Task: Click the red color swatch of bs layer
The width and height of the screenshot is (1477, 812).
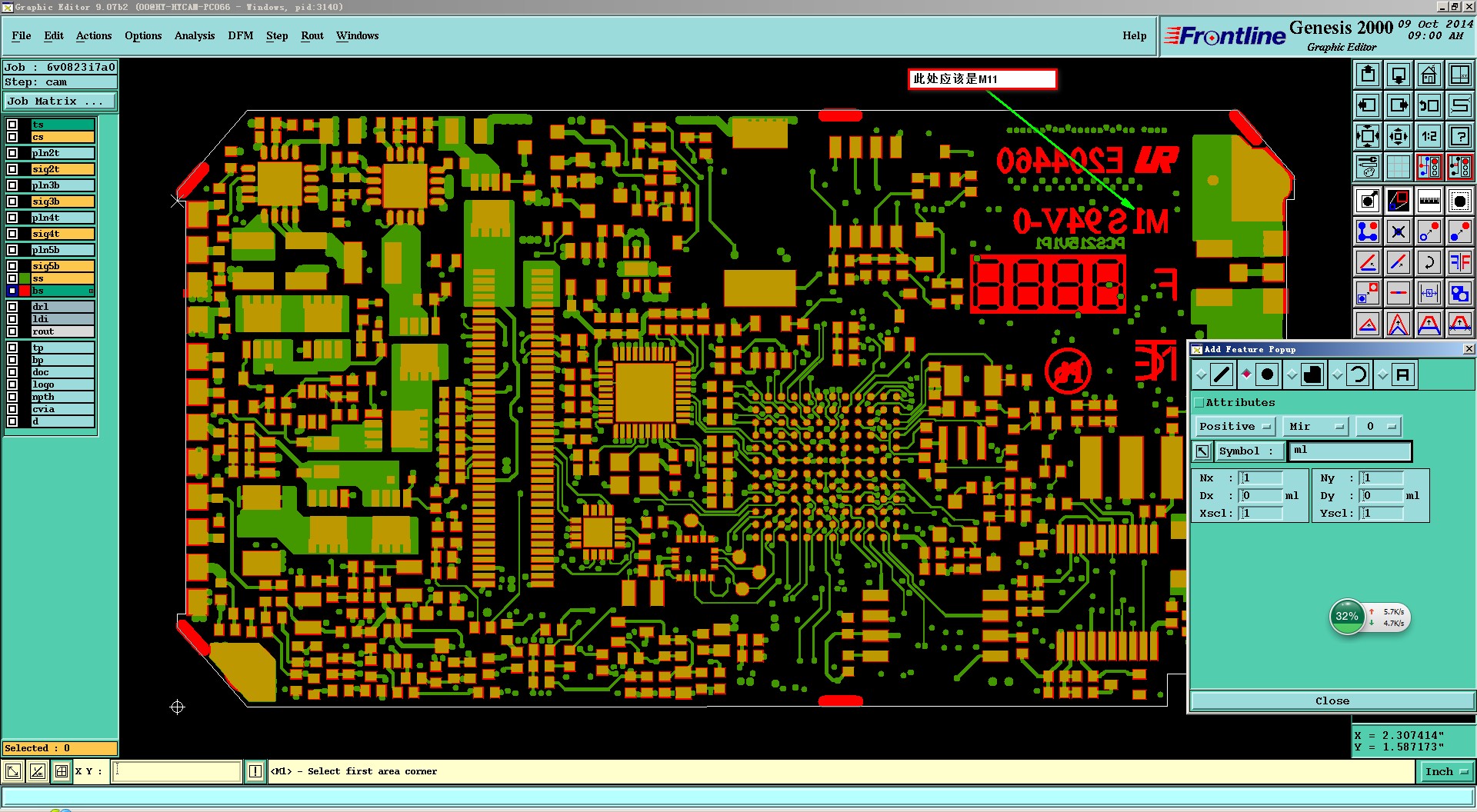Action: 25,291
